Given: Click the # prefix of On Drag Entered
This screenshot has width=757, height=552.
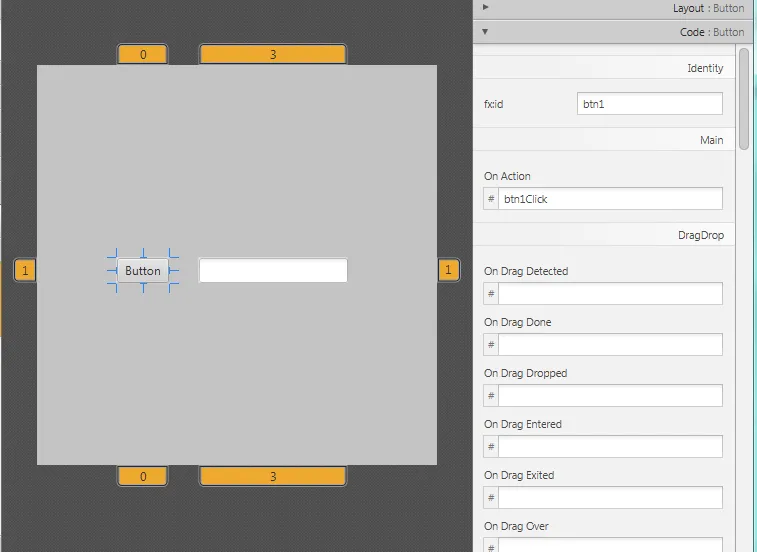Looking at the screenshot, I should pyautogui.click(x=491, y=446).
